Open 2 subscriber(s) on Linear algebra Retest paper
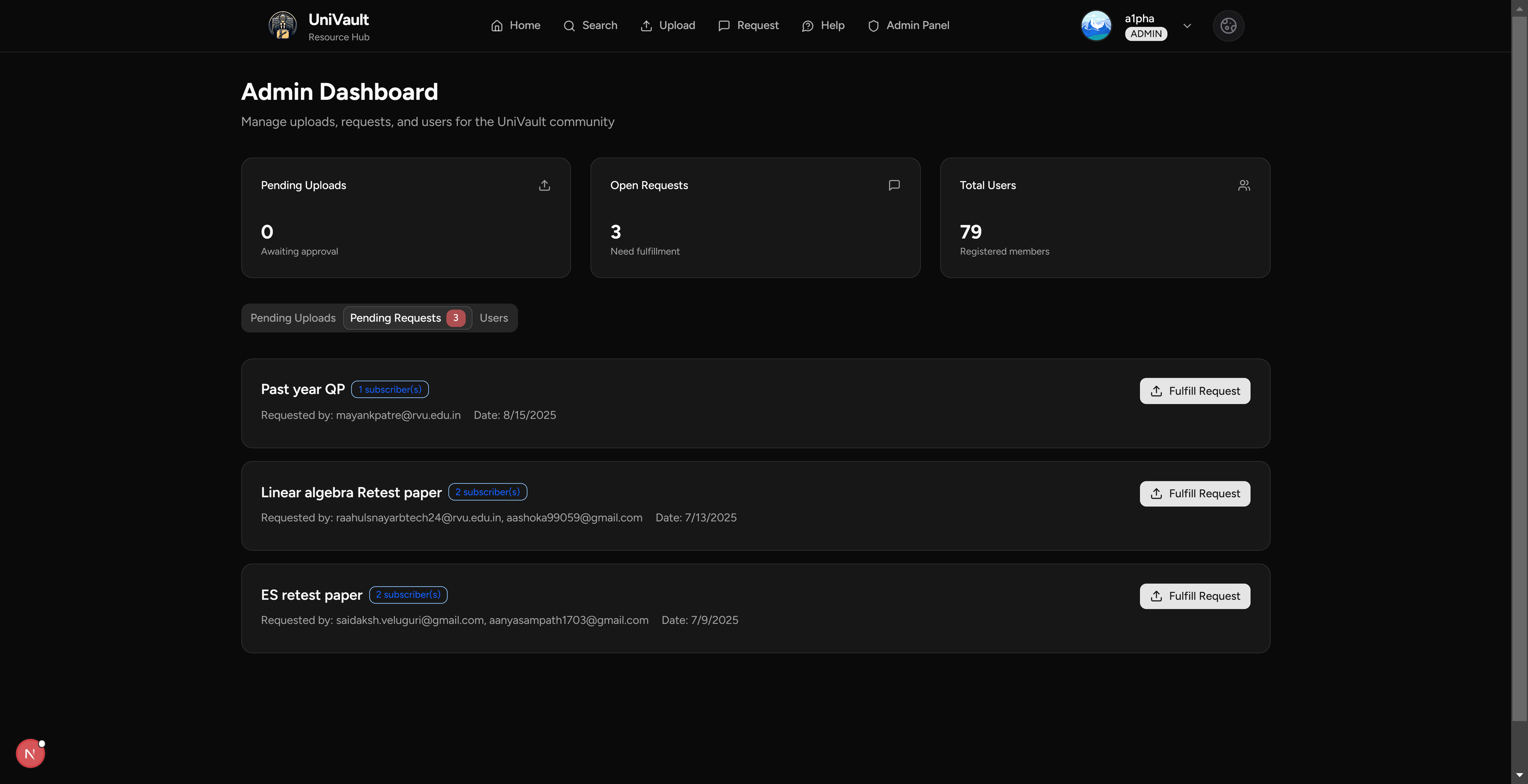1528x784 pixels. 487,492
